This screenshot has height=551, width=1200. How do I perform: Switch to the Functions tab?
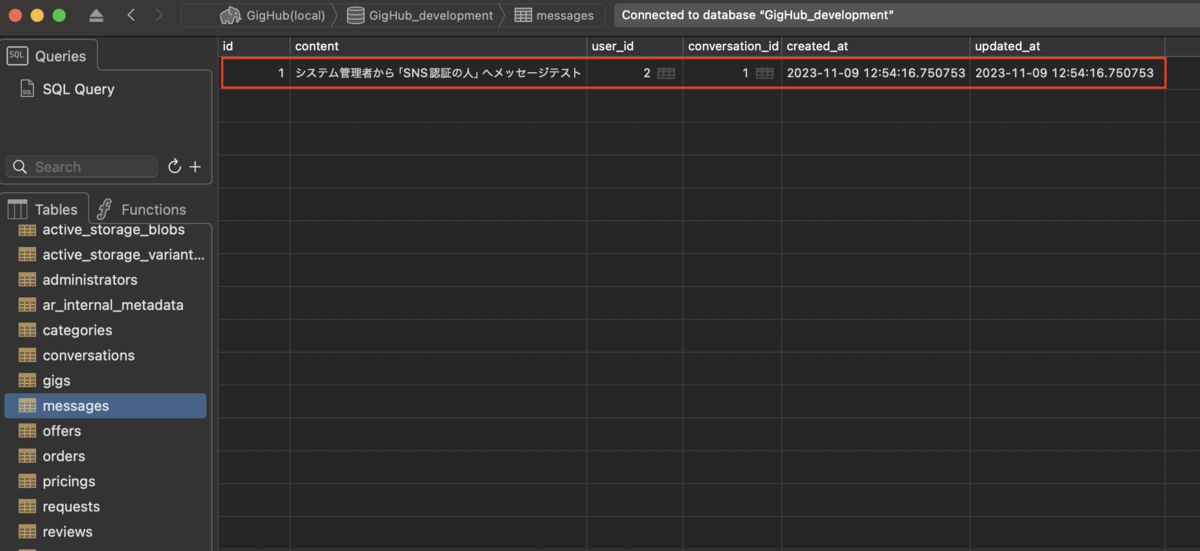tap(142, 209)
